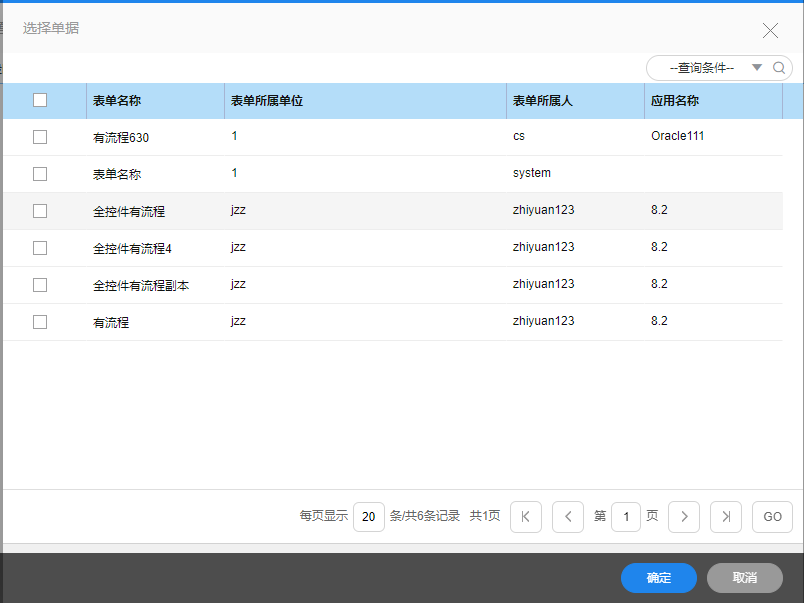Check the 有流程630 row checkbox

[40, 137]
